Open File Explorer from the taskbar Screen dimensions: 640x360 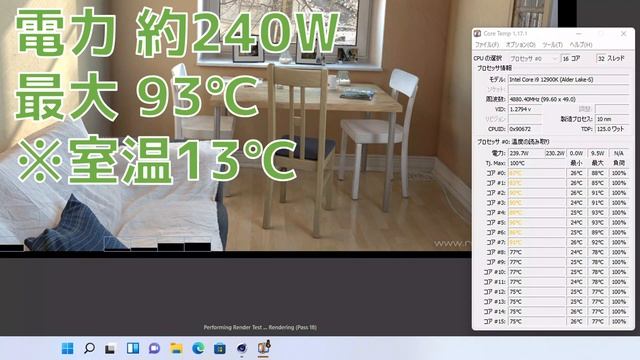(176, 348)
